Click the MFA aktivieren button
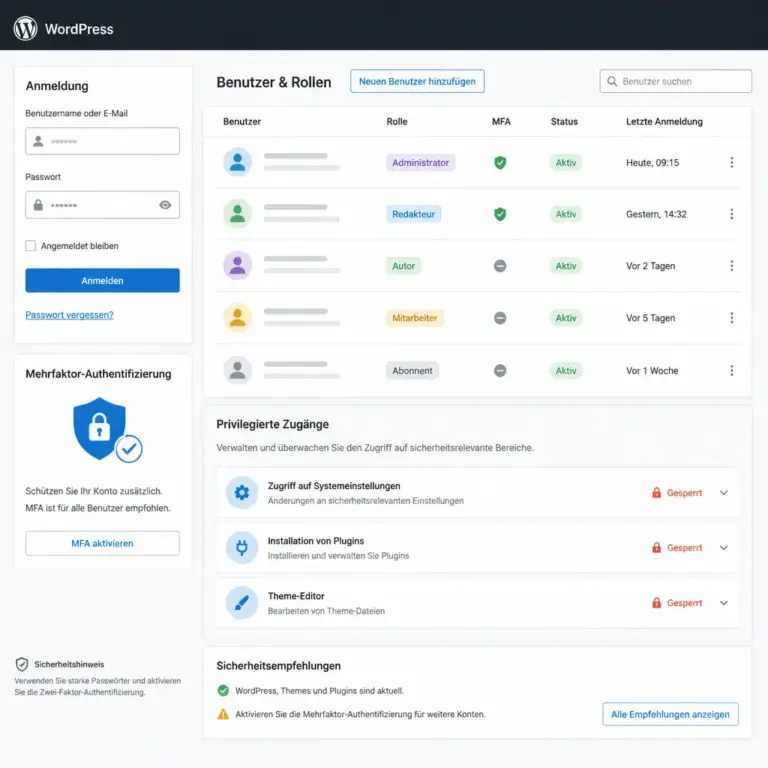768x768 pixels. [x=102, y=543]
